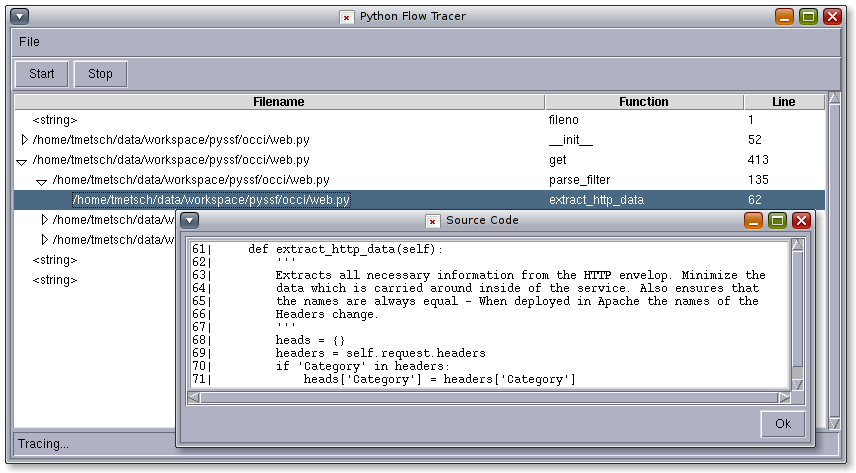Open the File menu
This screenshot has width=856, height=473.
point(29,42)
